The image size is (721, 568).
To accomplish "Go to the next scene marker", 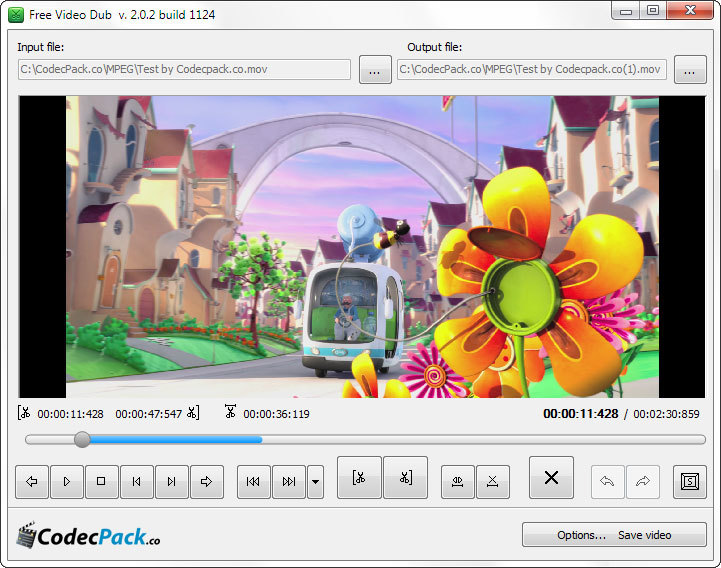I will click(289, 482).
